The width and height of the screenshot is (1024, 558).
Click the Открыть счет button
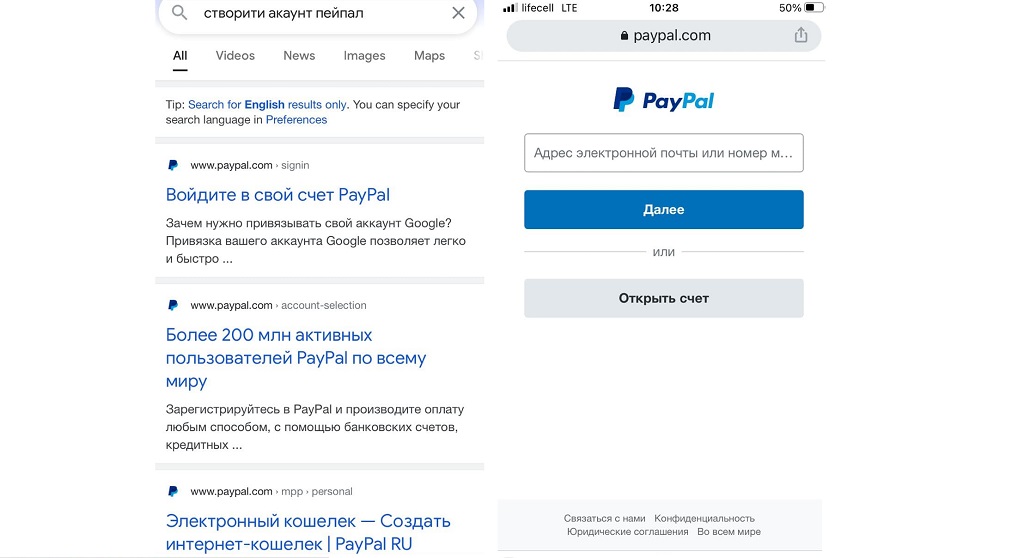(664, 298)
